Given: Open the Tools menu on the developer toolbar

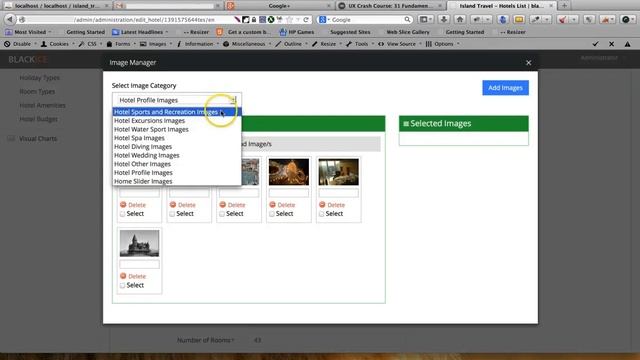Looking at the screenshot, I should (360, 44).
